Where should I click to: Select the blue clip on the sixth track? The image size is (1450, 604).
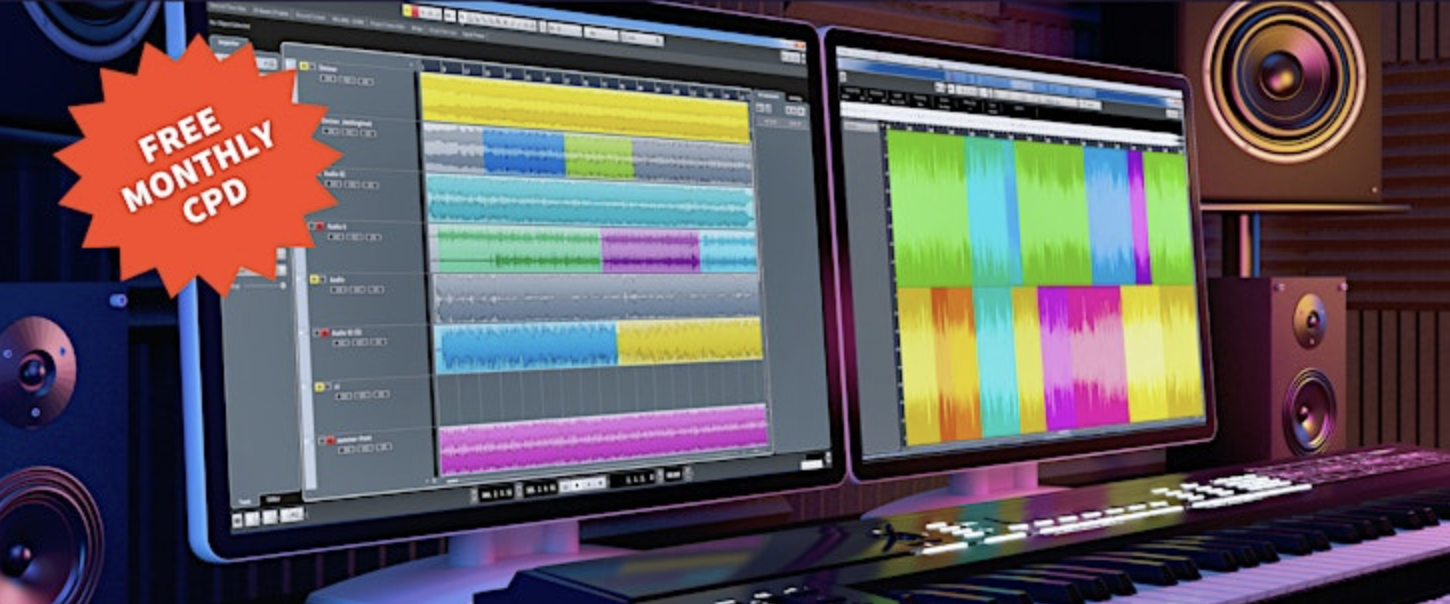[x=528, y=346]
